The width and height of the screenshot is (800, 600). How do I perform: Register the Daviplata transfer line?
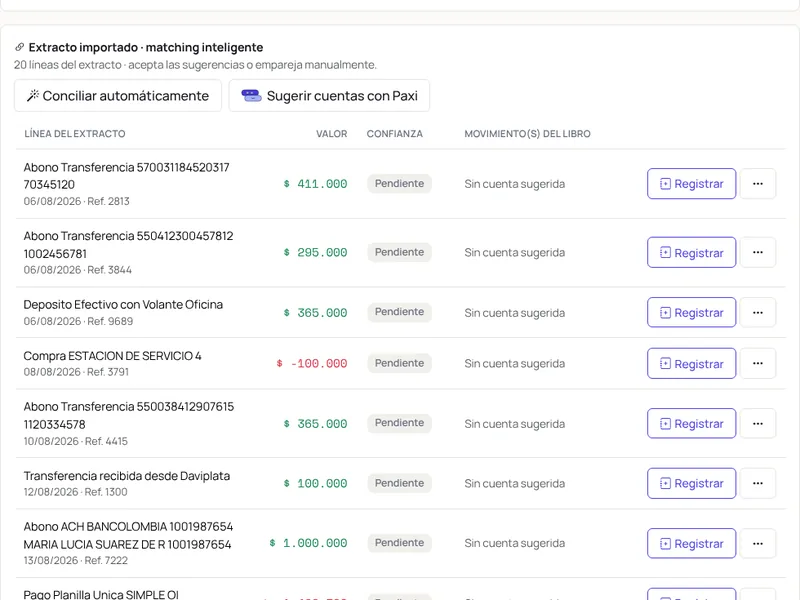tap(691, 483)
